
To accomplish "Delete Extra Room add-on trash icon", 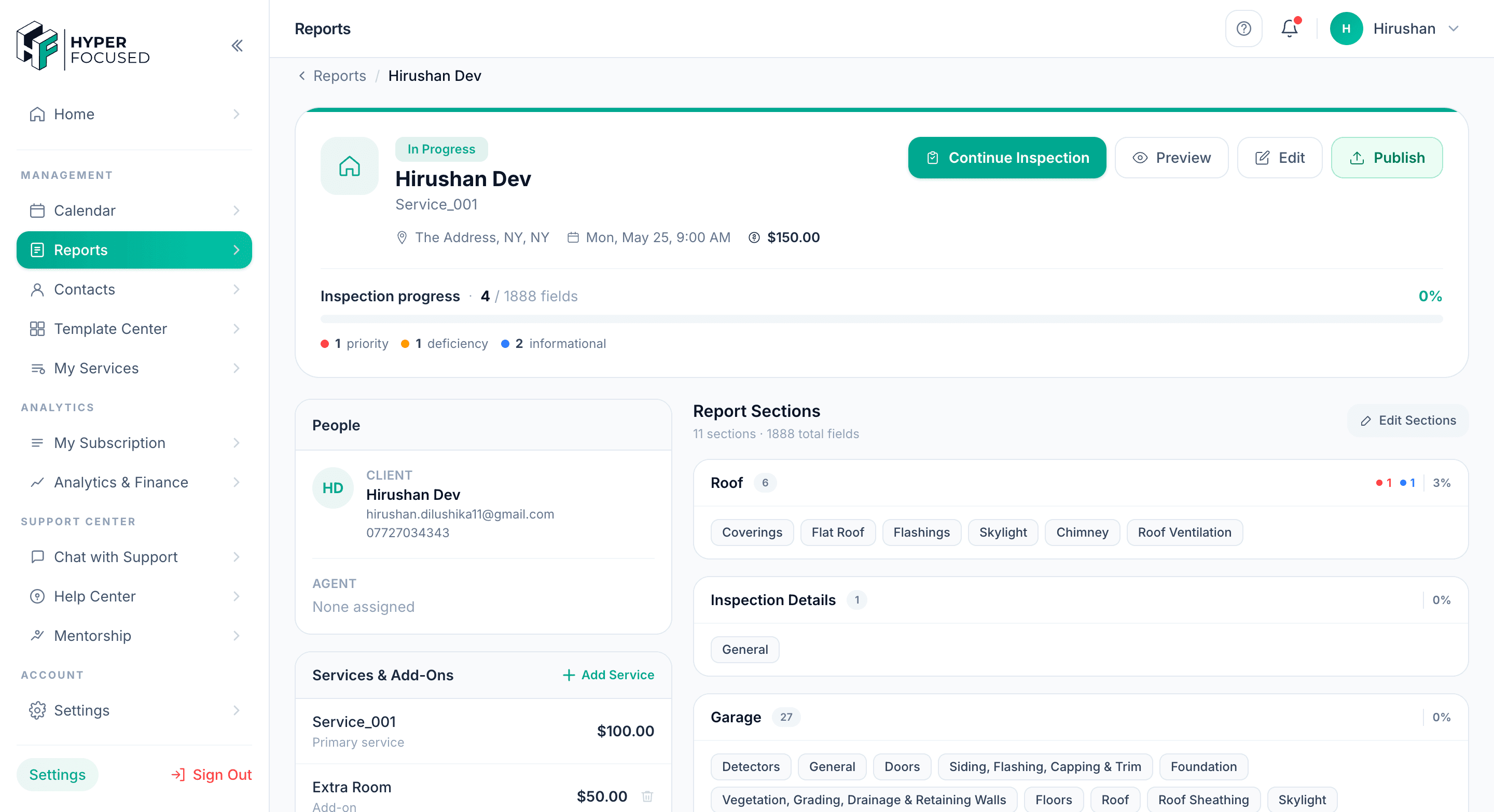I will tap(647, 796).
